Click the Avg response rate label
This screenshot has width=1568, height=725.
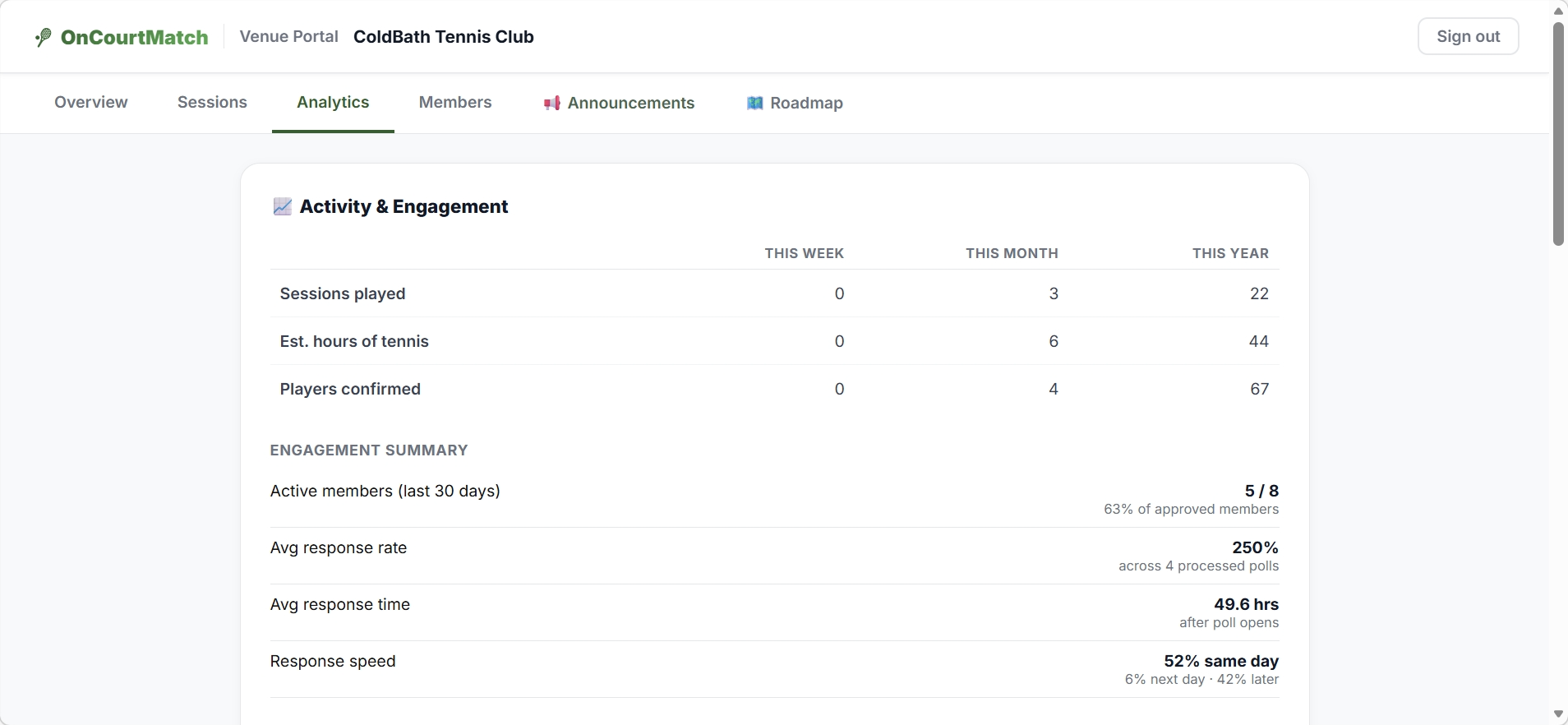[x=339, y=547]
